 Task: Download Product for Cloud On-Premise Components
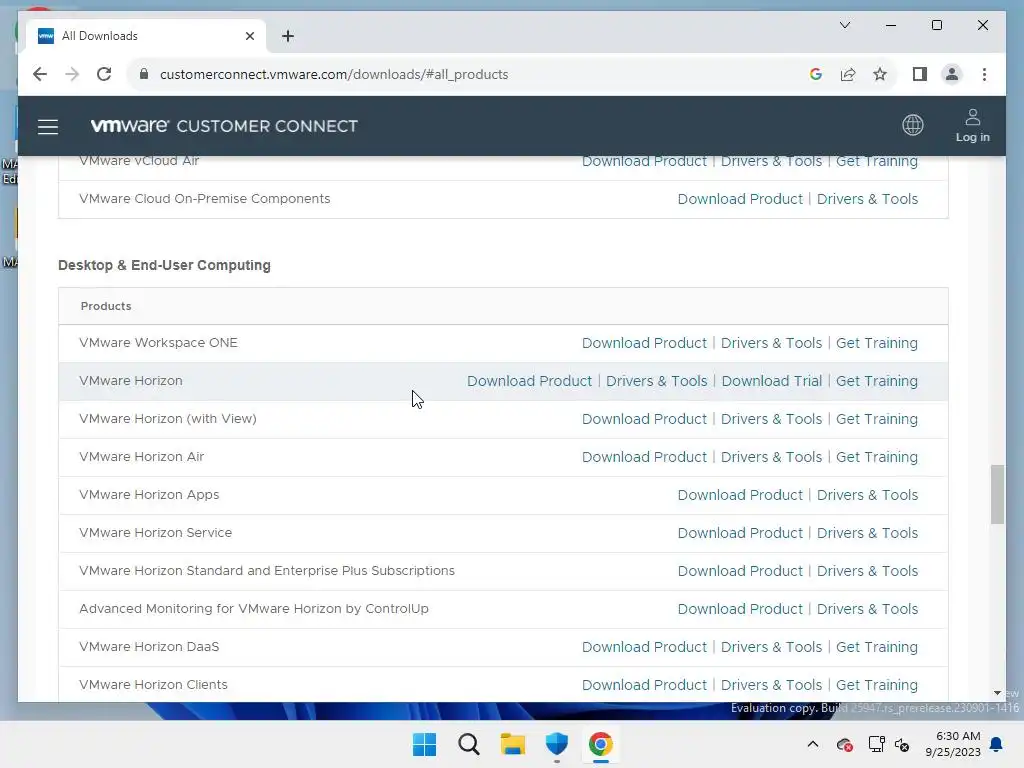pyautogui.click(x=740, y=199)
